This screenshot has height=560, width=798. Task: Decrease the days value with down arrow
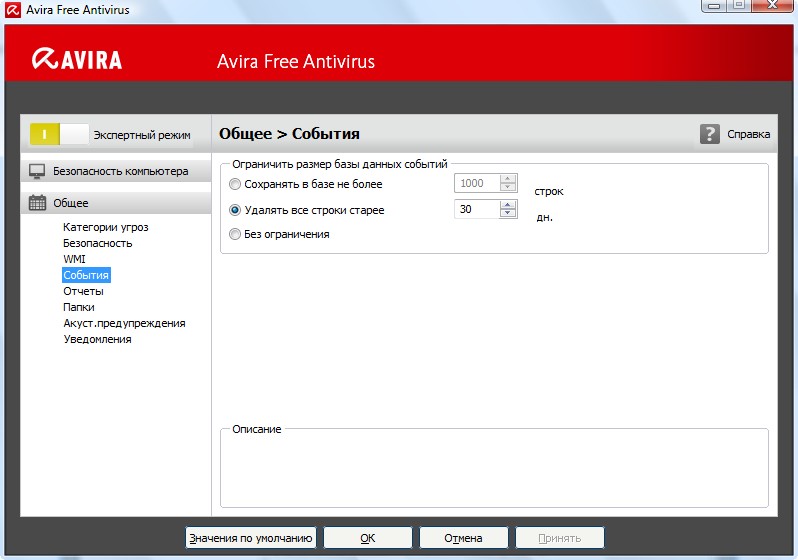point(507,213)
